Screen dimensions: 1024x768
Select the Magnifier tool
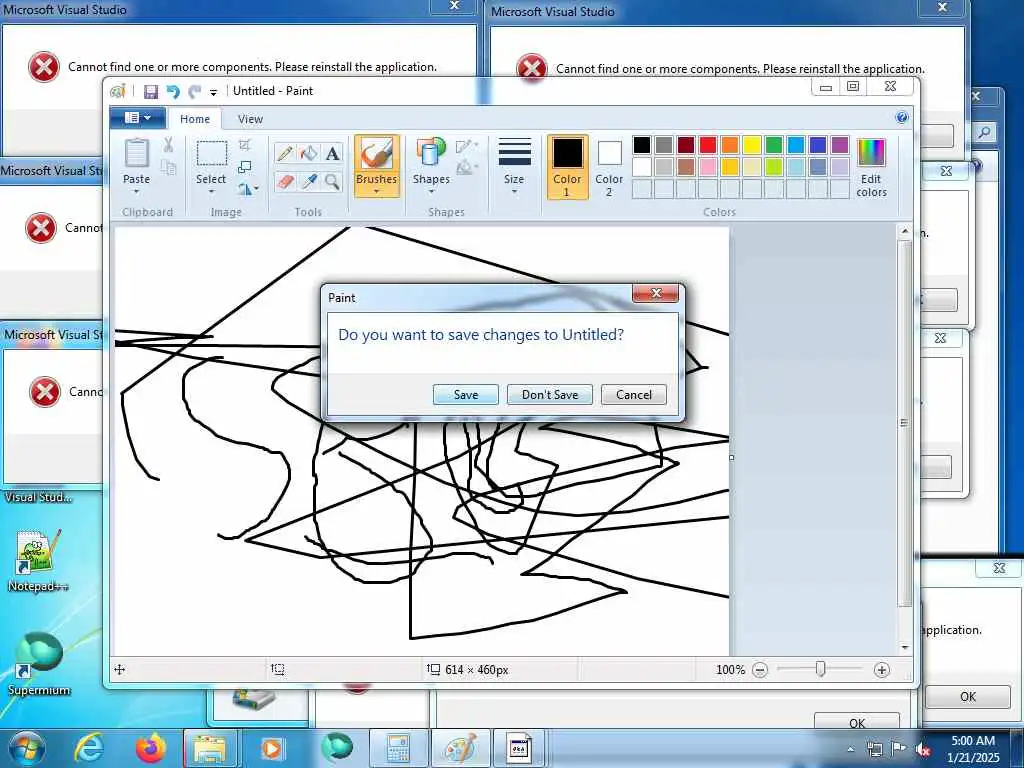332,181
